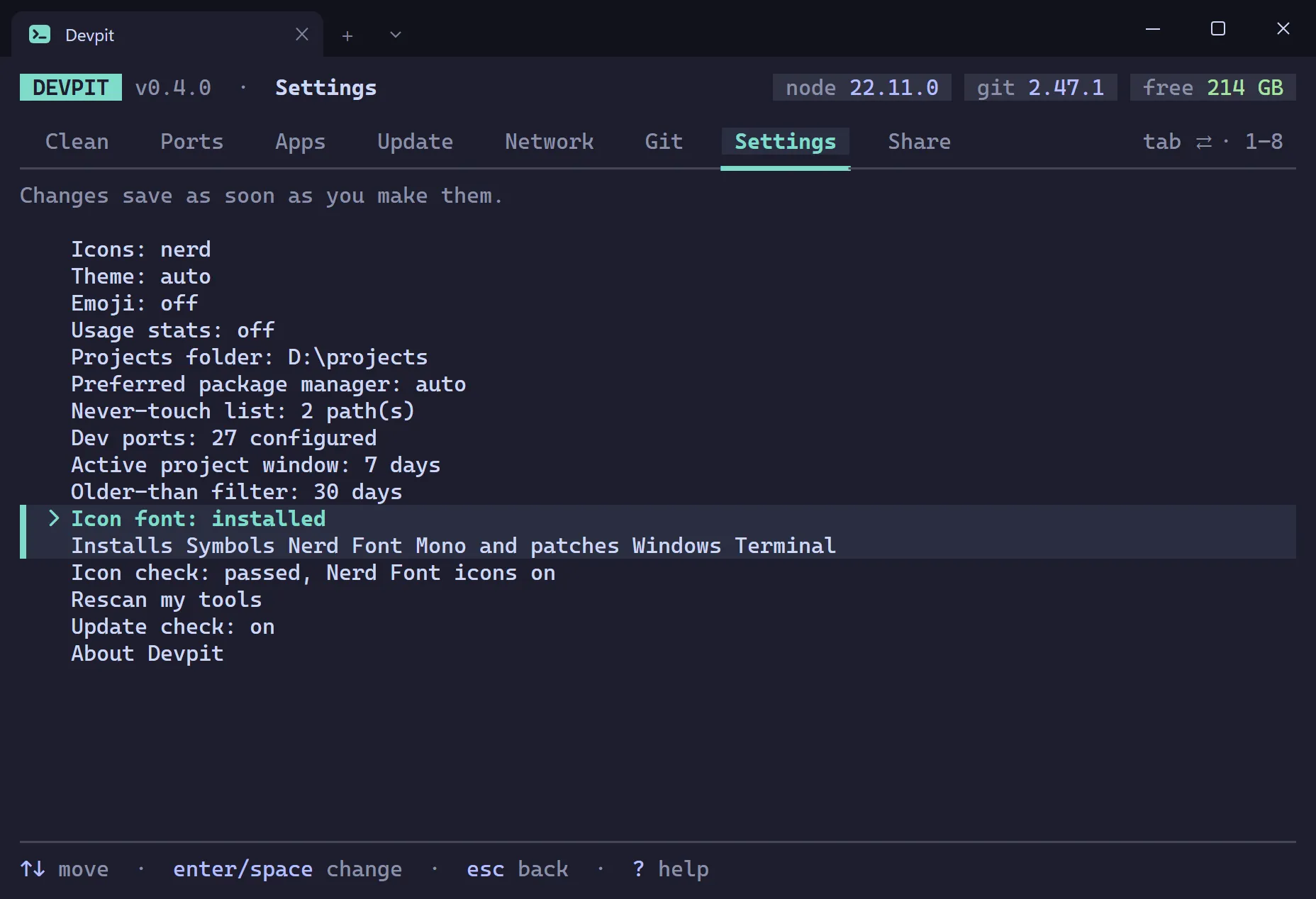Image resolution: width=1316 pixels, height=899 pixels.
Task: Click the up-down arrows move hint icon
Action: 33,869
